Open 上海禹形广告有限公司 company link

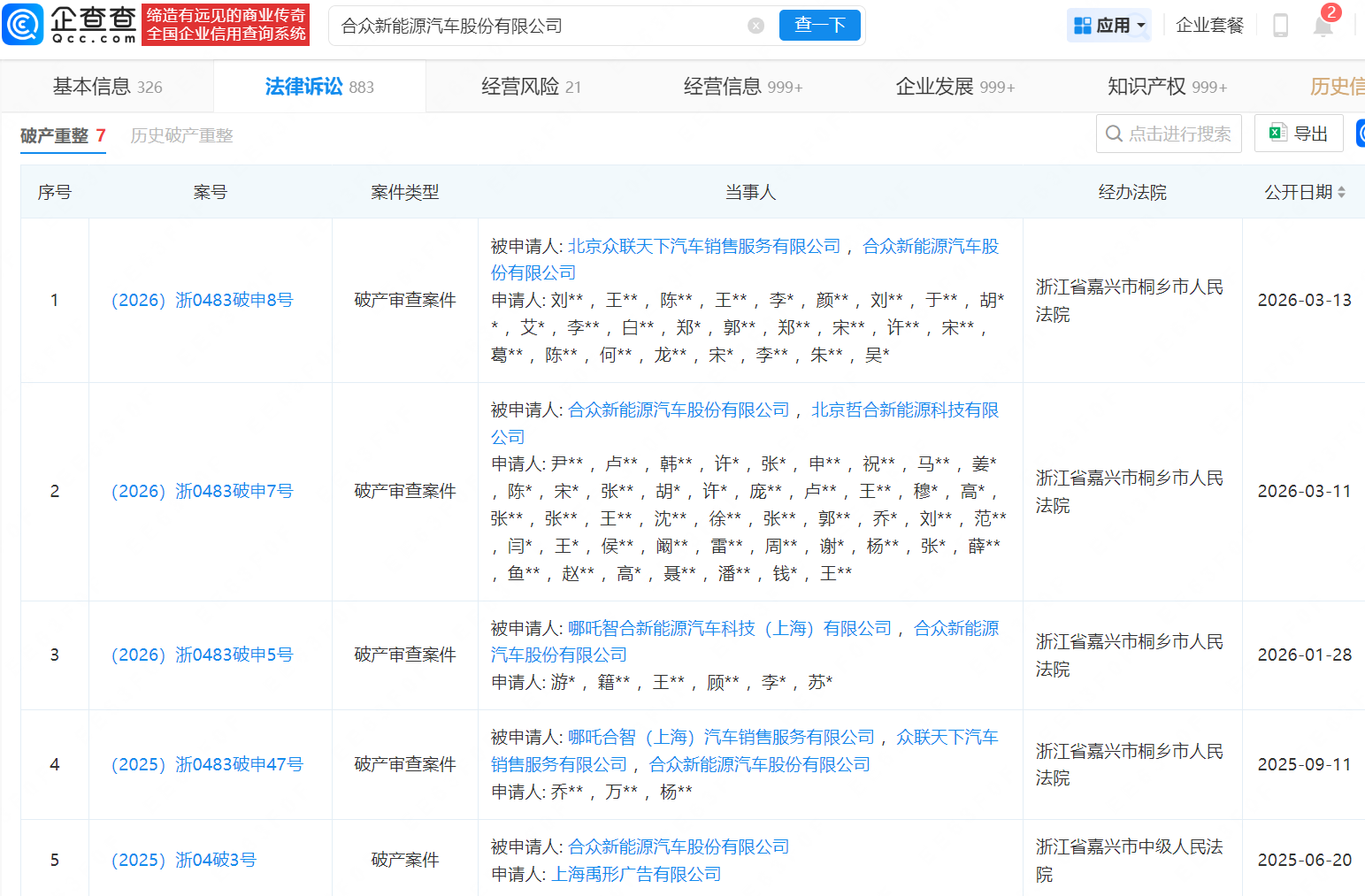636,874
